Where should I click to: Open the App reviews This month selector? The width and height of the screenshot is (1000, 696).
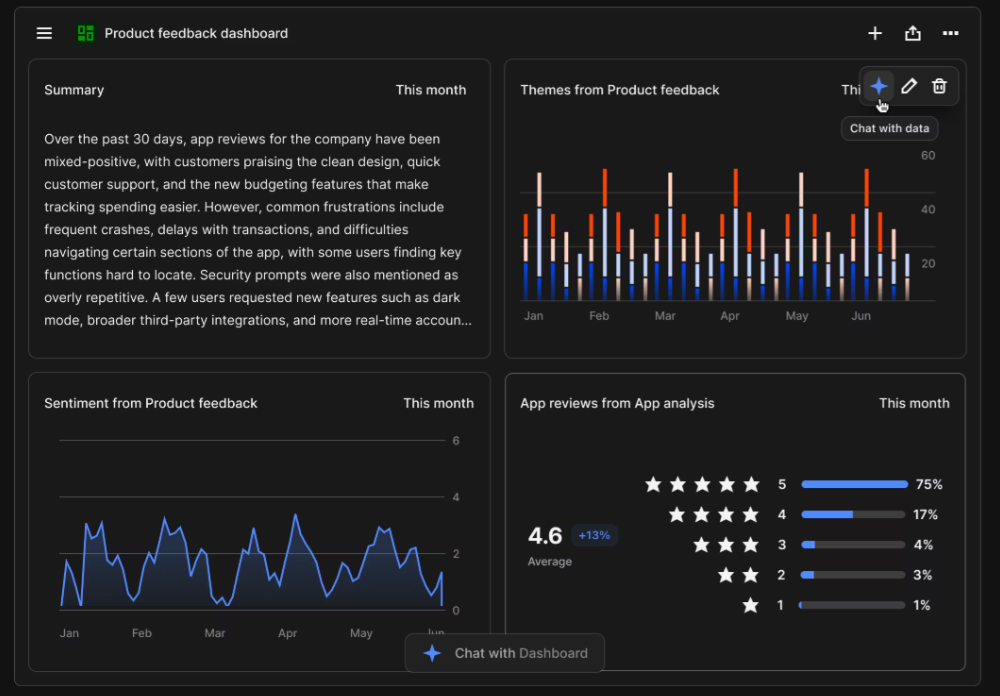914,403
